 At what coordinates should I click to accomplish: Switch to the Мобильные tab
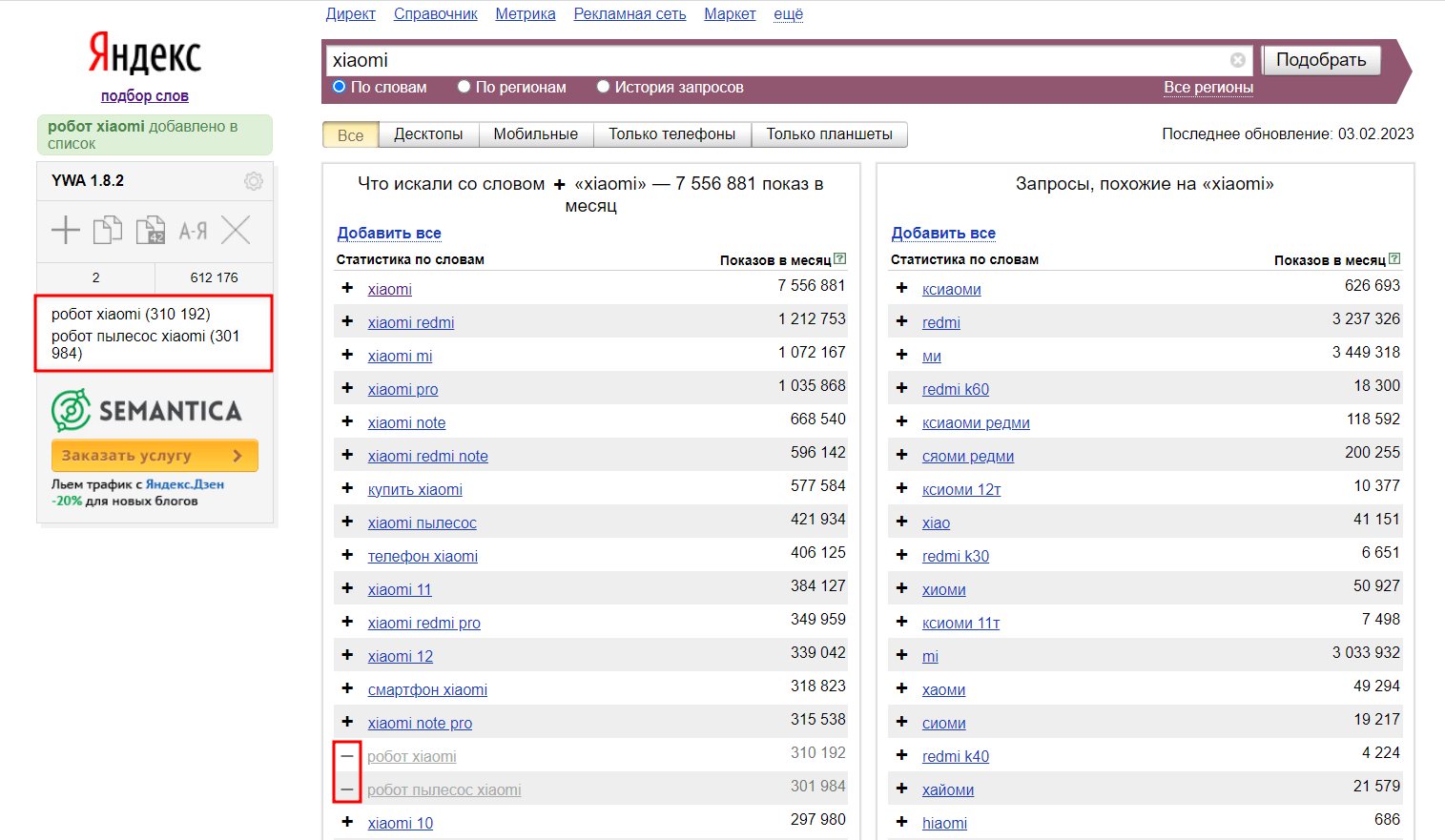536,134
